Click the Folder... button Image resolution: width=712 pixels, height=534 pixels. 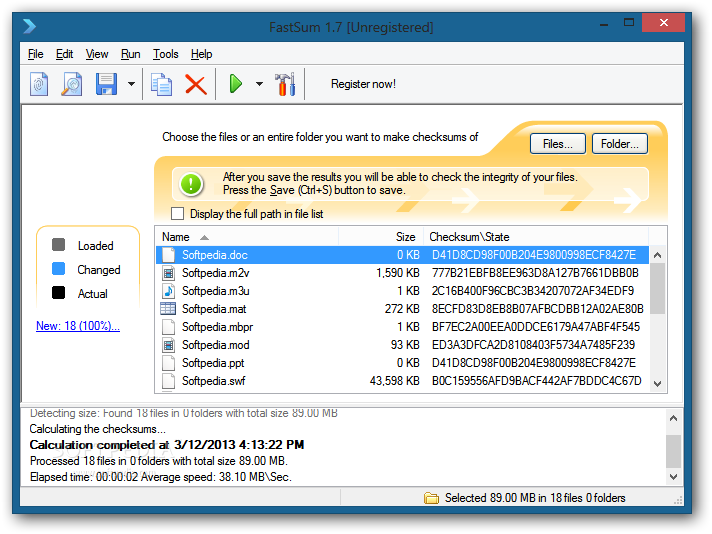point(620,144)
